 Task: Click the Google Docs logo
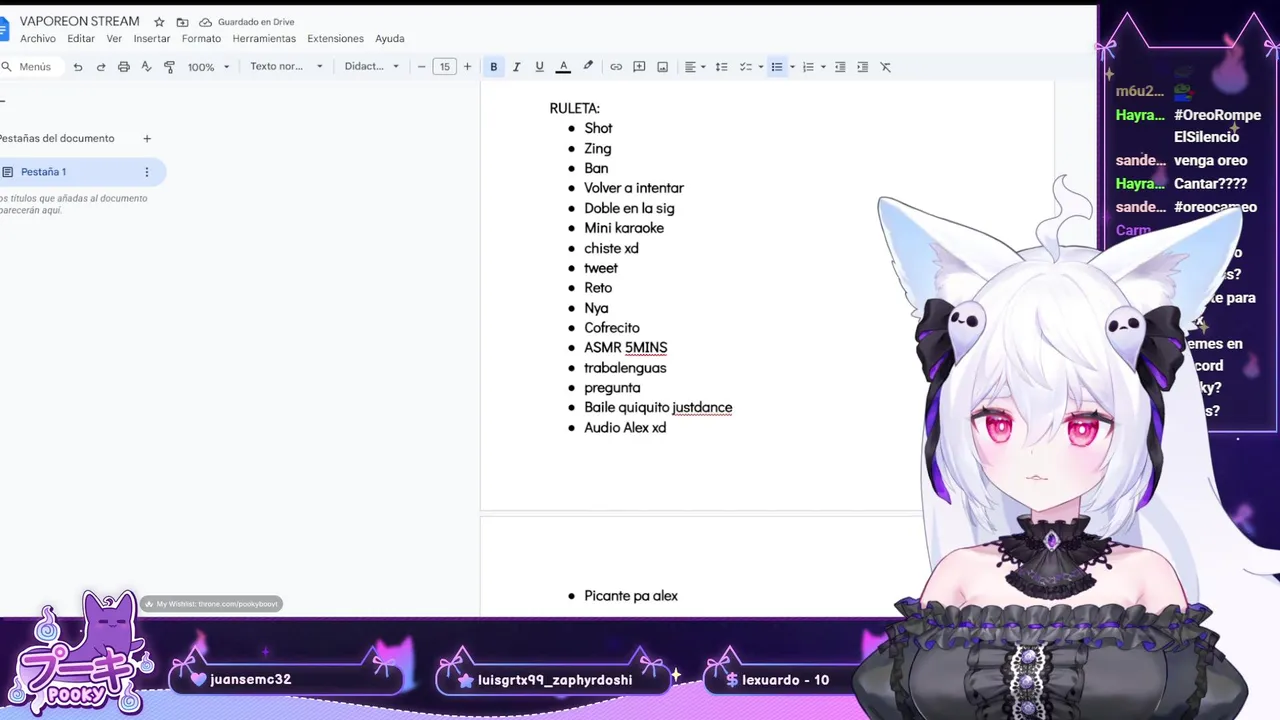pyautogui.click(x=4, y=29)
